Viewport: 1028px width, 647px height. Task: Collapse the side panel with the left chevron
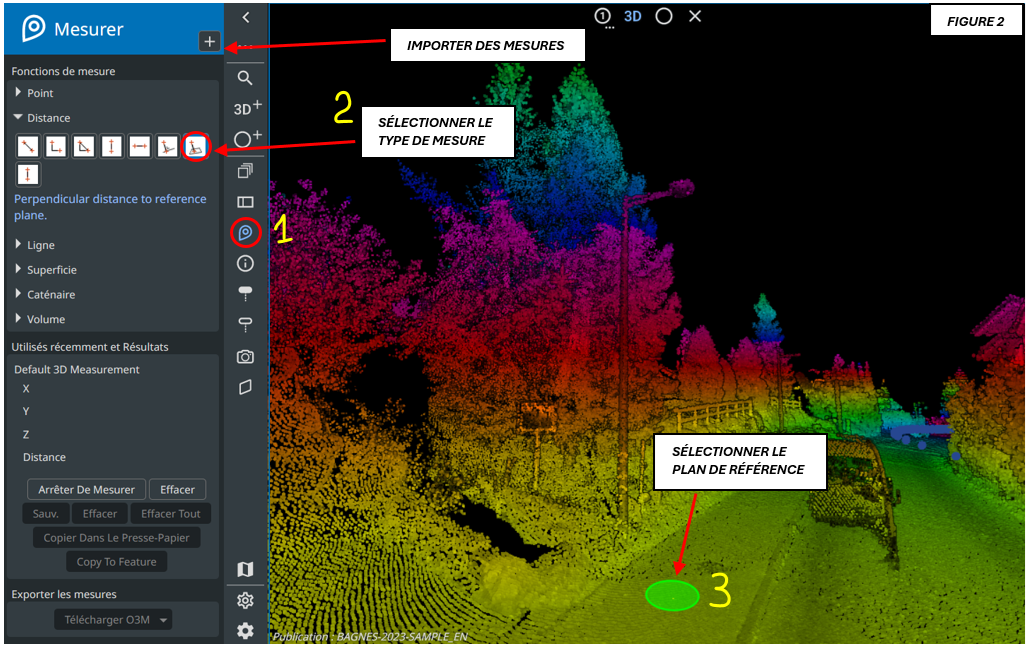tap(246, 18)
